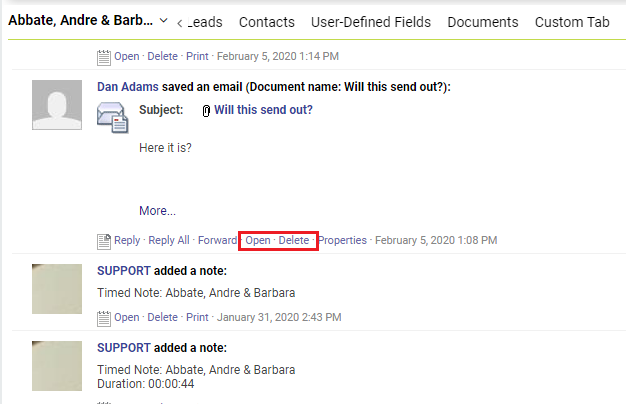Select the Custom Tab
Screen dimensions: 626x404
point(572,22)
